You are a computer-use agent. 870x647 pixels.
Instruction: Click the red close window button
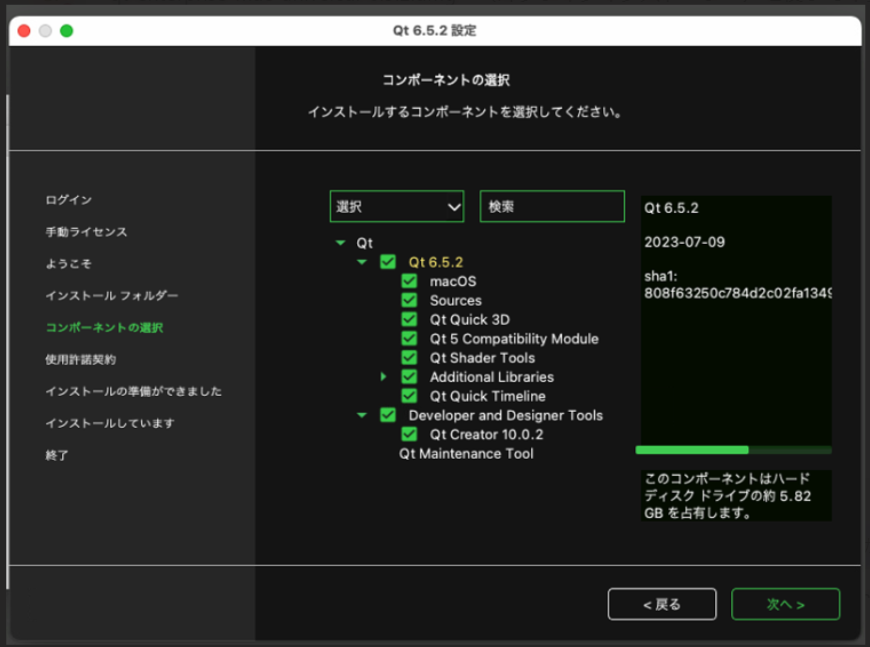[24, 31]
